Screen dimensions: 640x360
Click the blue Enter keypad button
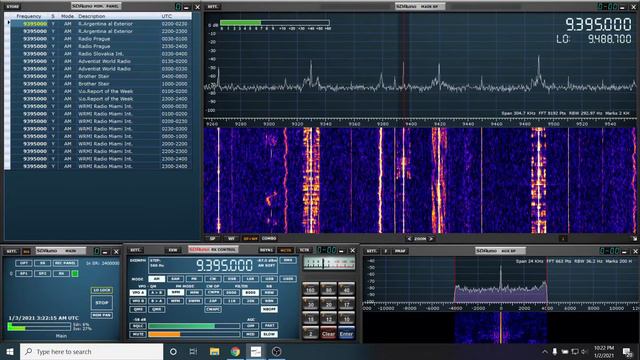click(346, 333)
